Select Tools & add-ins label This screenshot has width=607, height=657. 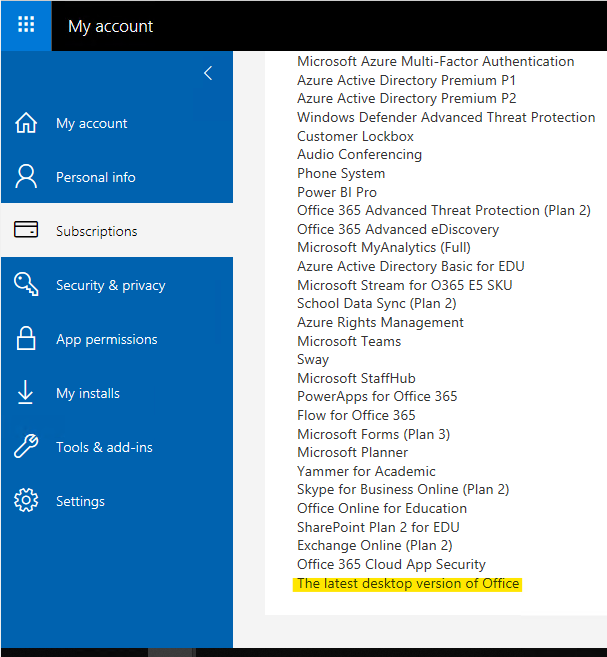coord(105,447)
